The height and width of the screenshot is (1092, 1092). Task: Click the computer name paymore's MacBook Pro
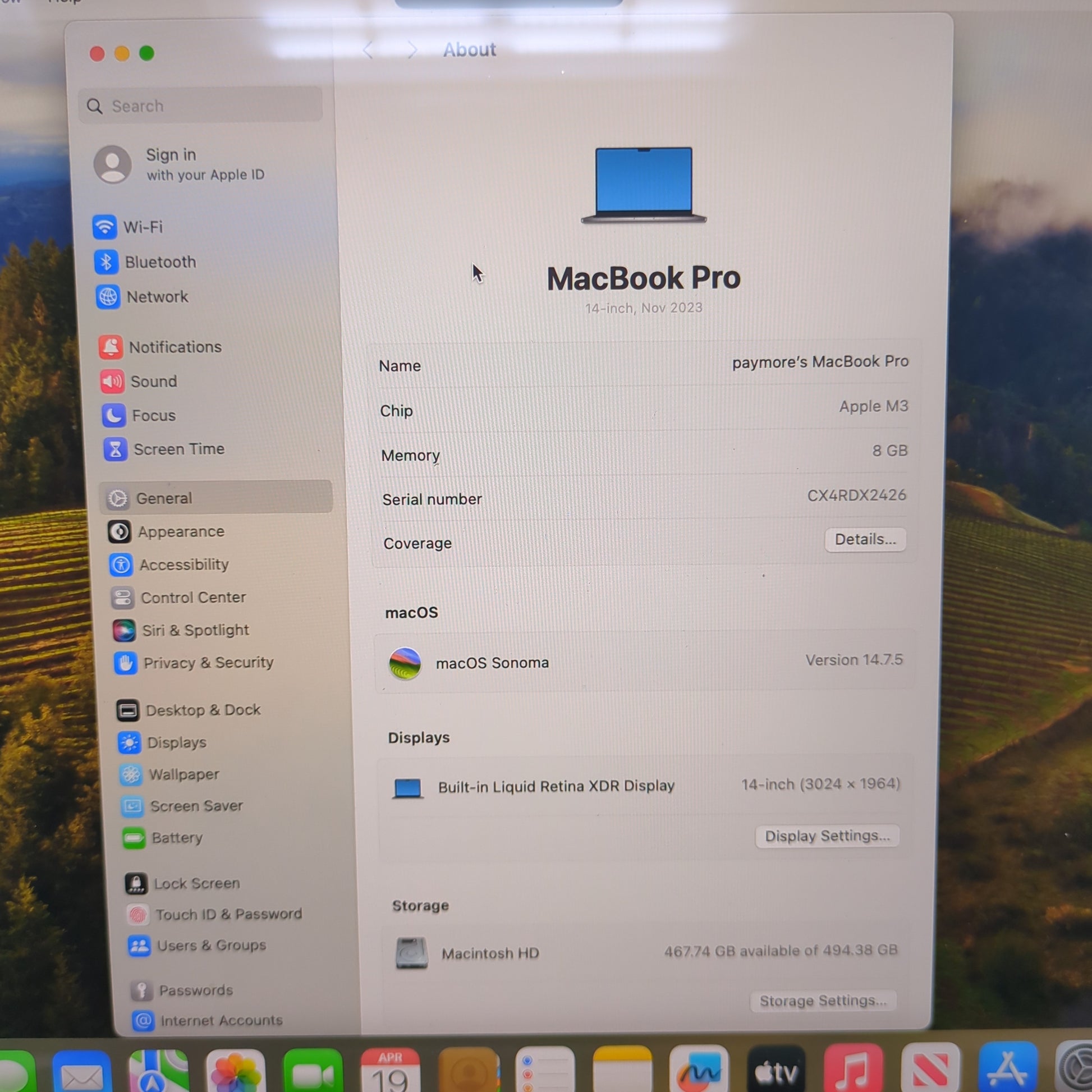(820, 362)
